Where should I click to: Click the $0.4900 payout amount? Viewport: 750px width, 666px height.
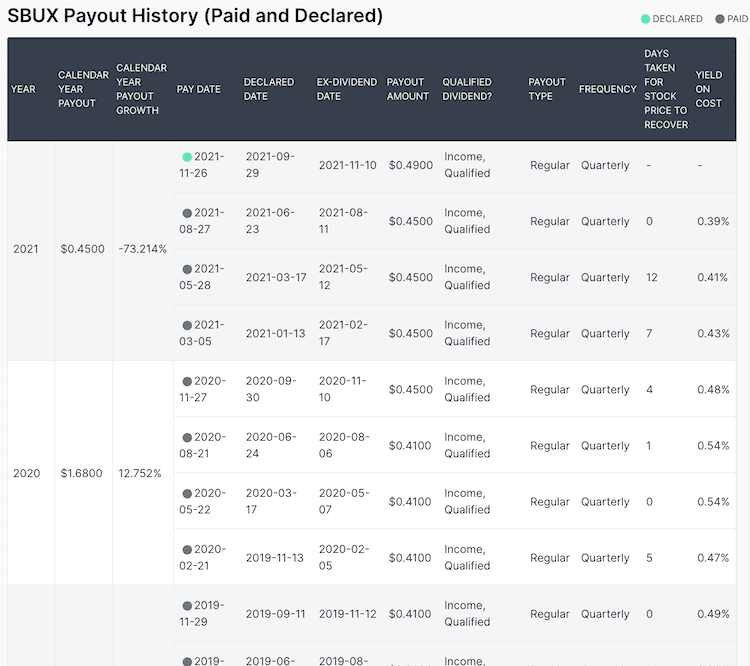tap(411, 166)
